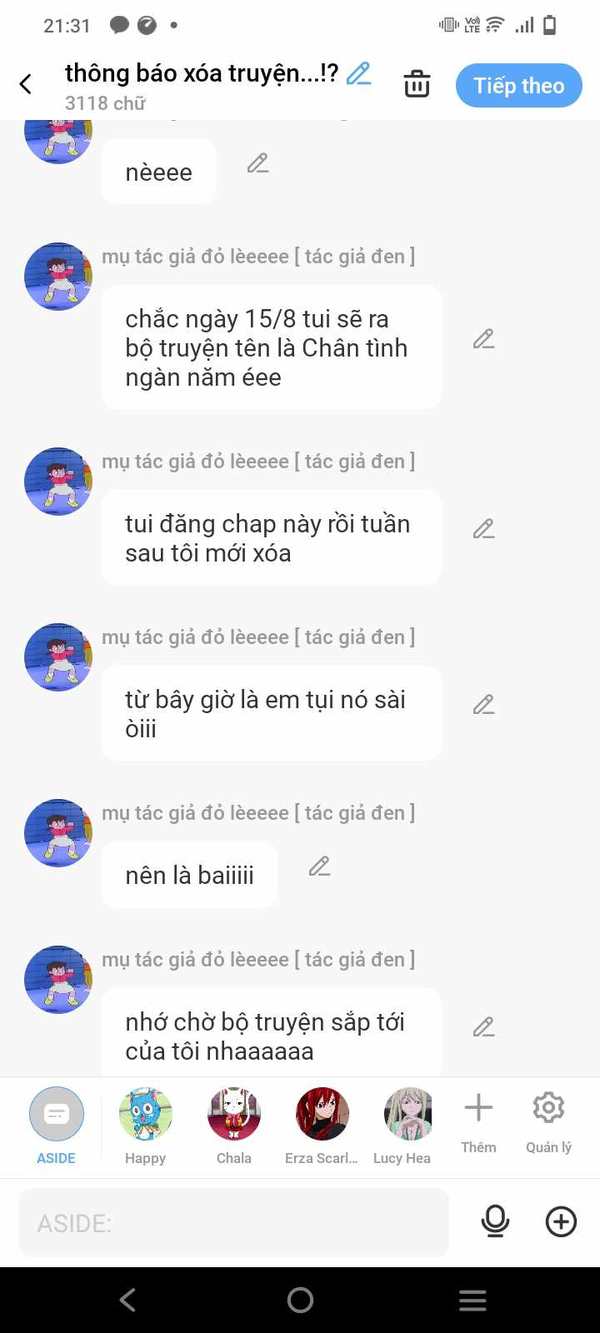
Task: Edit the "từ bây giờ" message
Action: click(x=484, y=705)
